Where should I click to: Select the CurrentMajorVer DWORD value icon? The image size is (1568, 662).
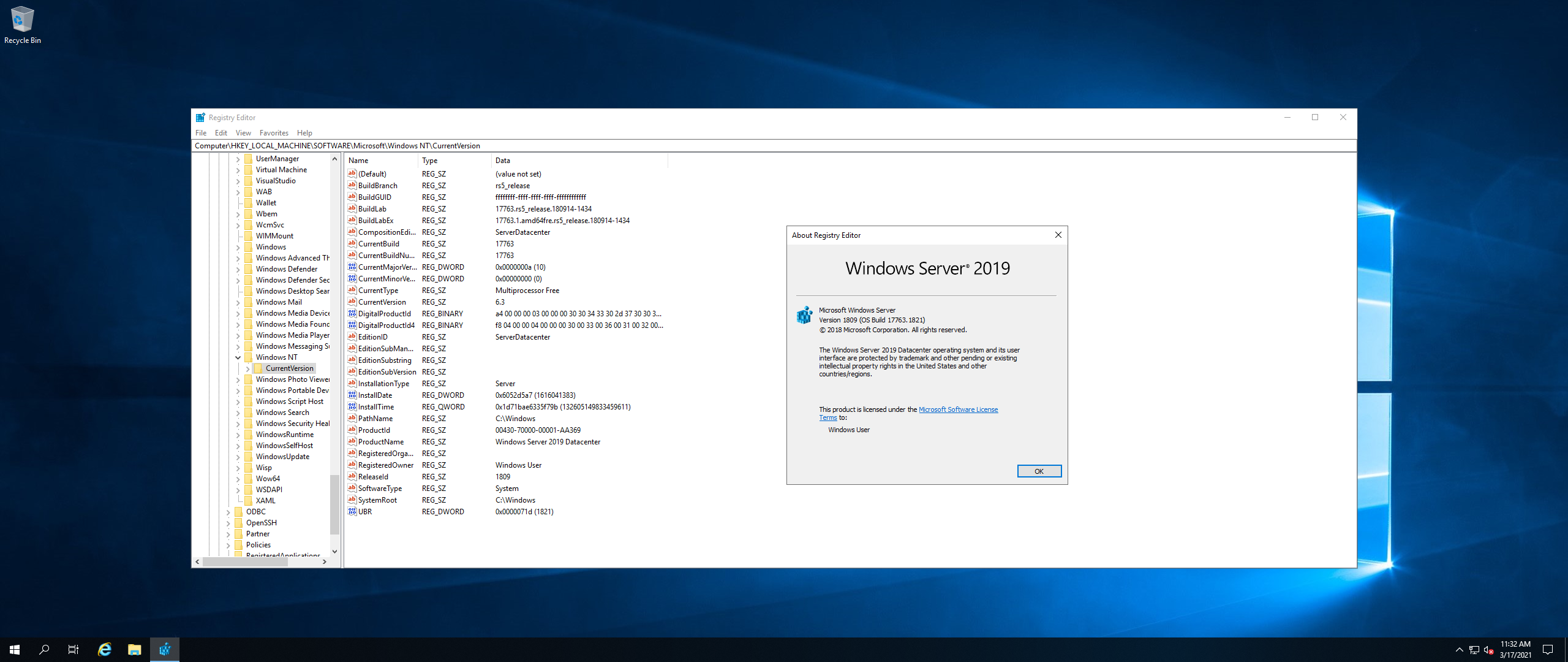click(x=352, y=267)
